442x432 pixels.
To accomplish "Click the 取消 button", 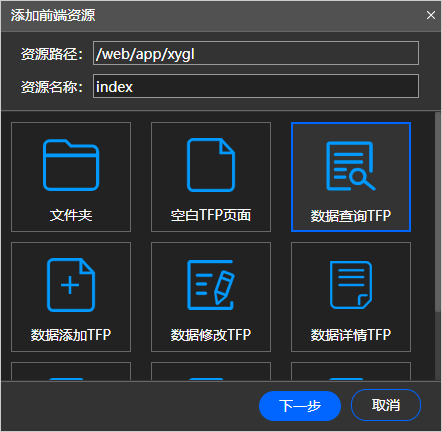I will [x=386, y=405].
